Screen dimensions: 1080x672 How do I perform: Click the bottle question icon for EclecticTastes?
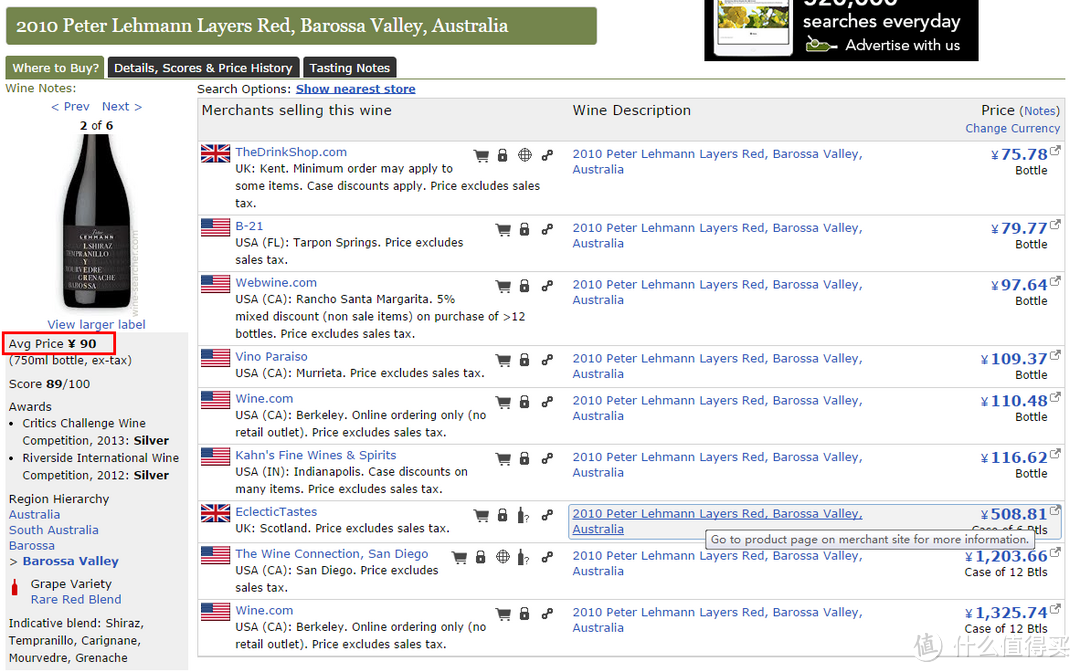523,516
